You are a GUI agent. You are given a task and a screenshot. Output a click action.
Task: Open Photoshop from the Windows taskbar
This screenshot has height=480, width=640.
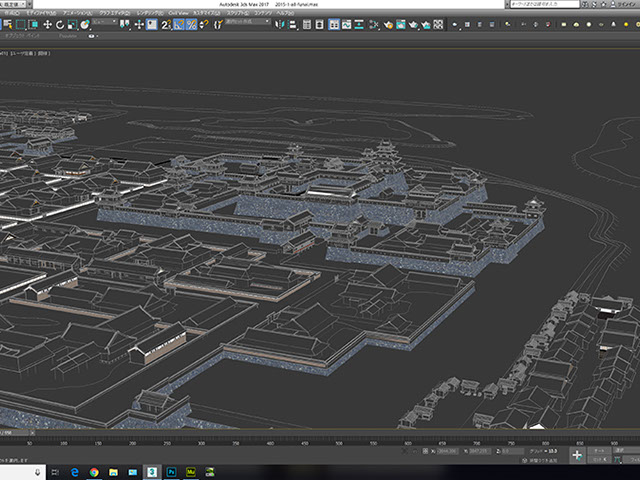coord(173,471)
